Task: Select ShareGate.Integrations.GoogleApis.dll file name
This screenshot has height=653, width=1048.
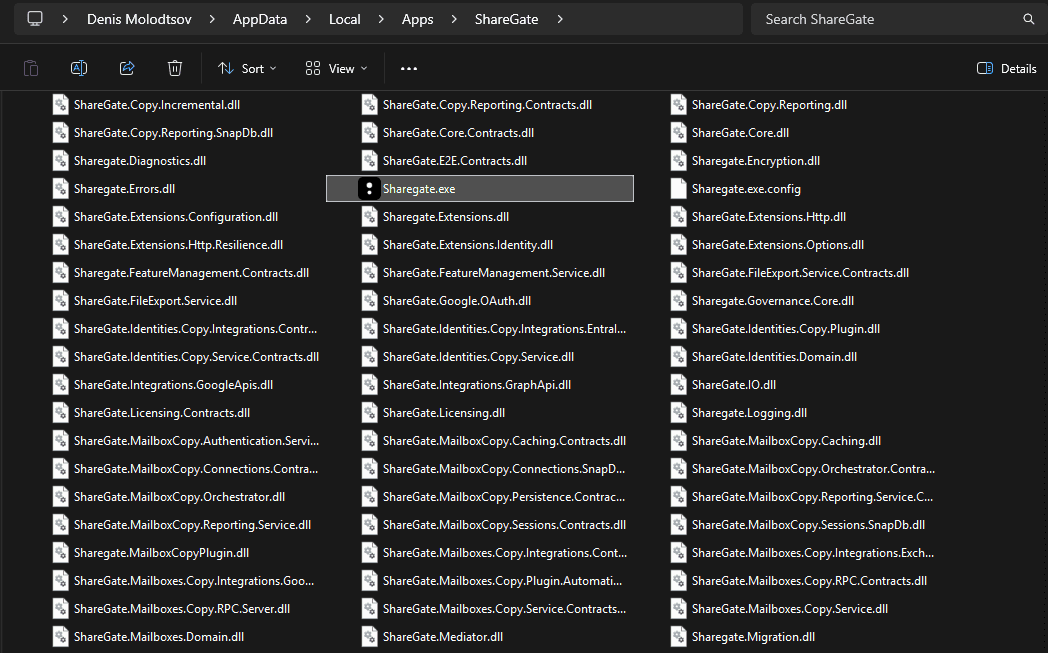Action: [173, 385]
